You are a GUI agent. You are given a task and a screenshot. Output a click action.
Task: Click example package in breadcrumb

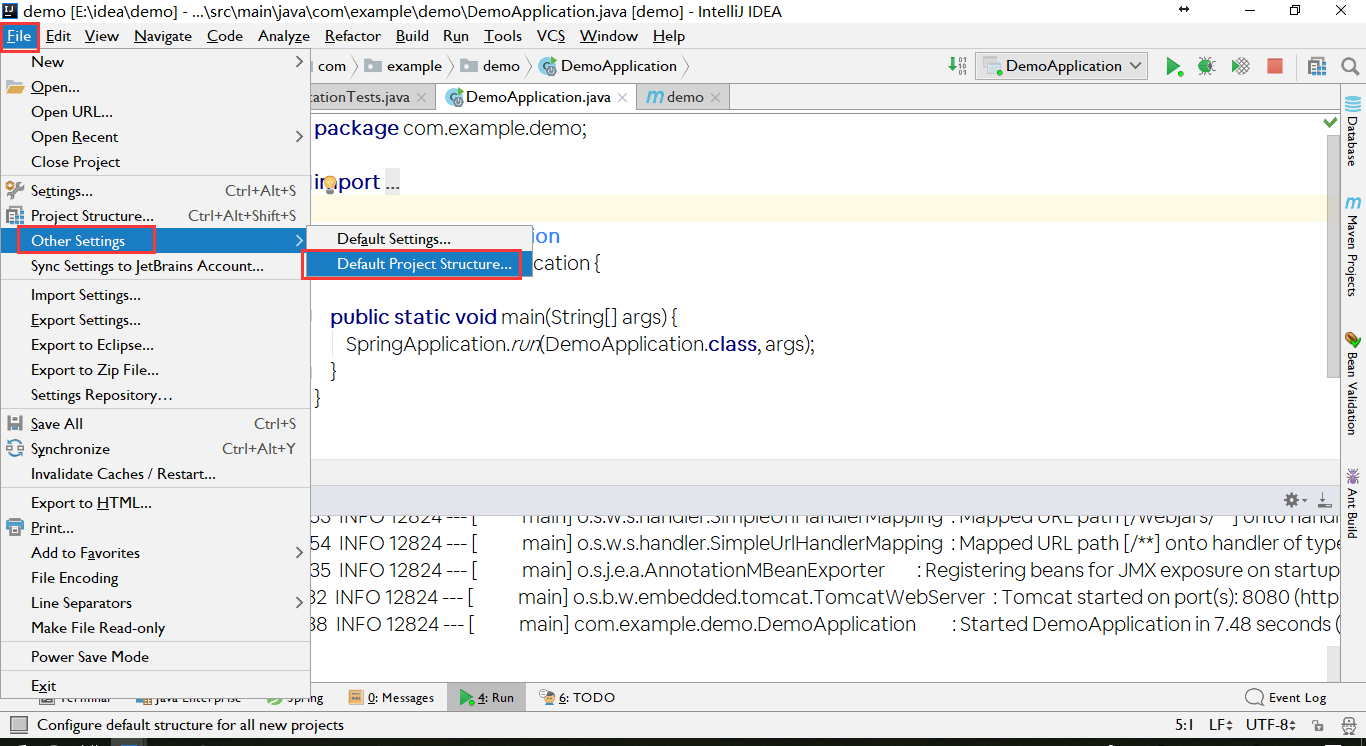tap(404, 66)
